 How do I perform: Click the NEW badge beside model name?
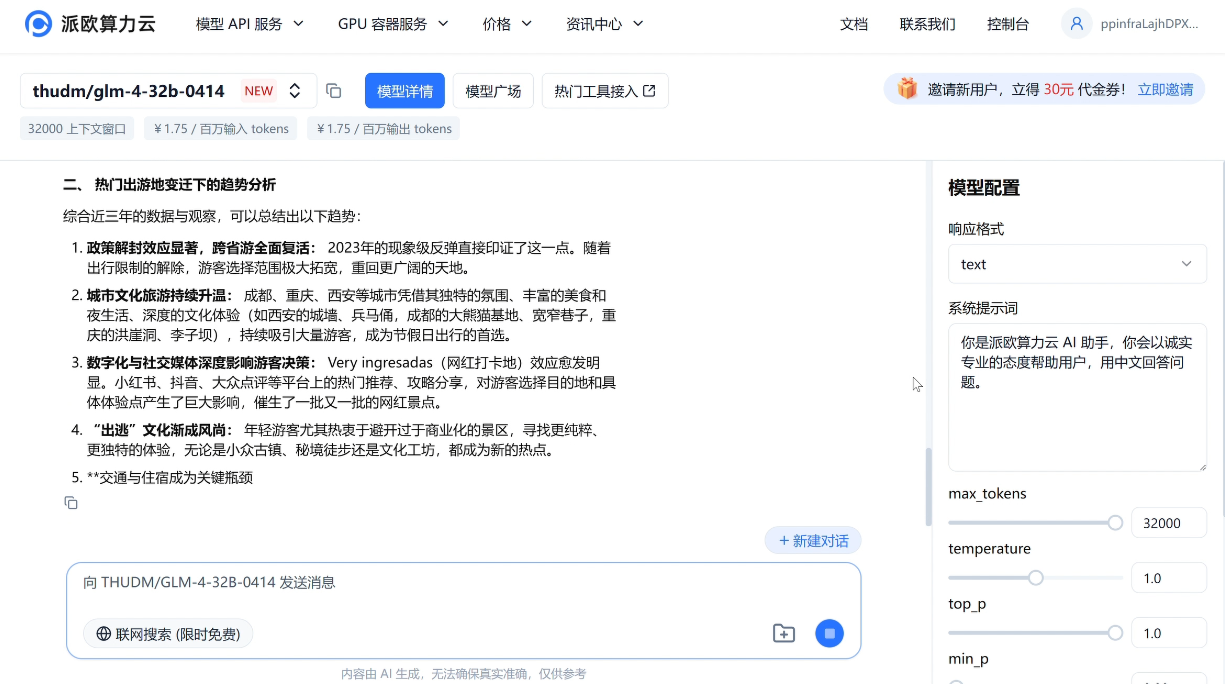click(259, 91)
